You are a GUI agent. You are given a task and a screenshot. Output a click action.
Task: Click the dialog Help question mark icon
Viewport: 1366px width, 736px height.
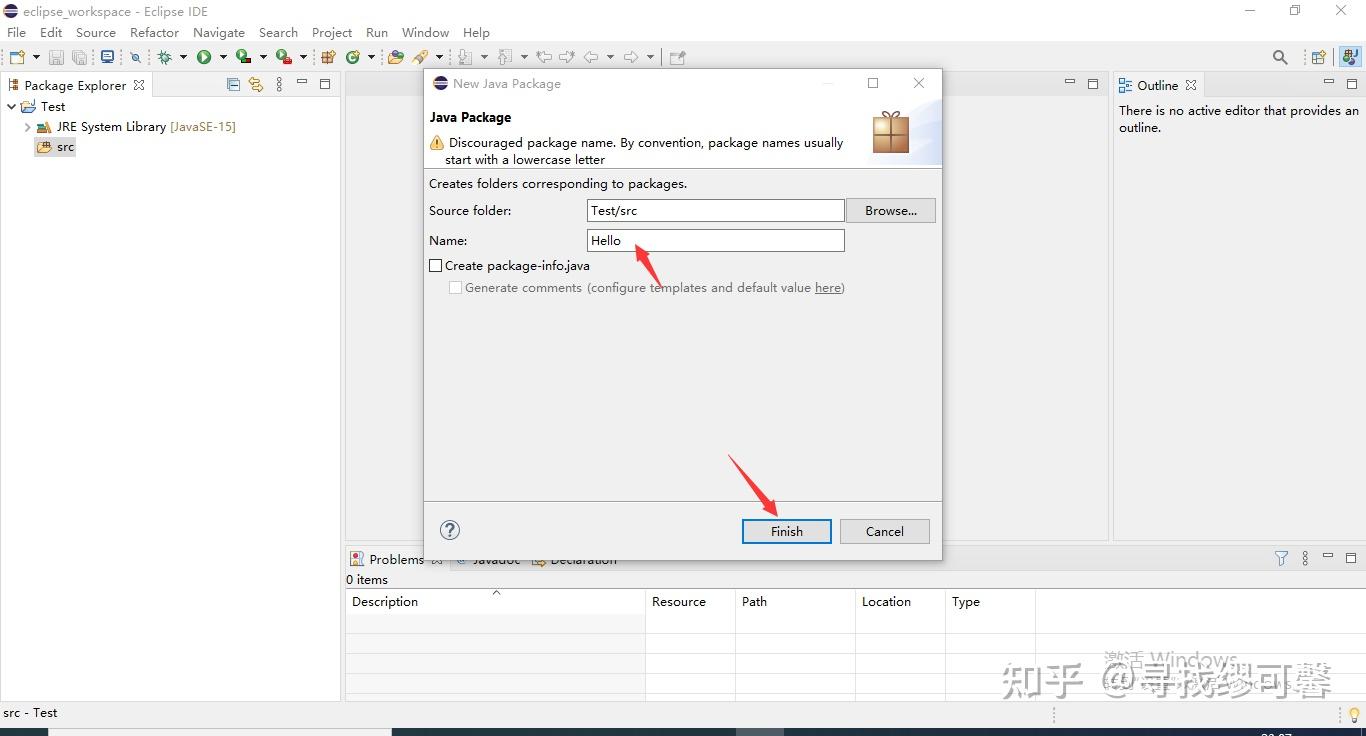pyautogui.click(x=450, y=530)
